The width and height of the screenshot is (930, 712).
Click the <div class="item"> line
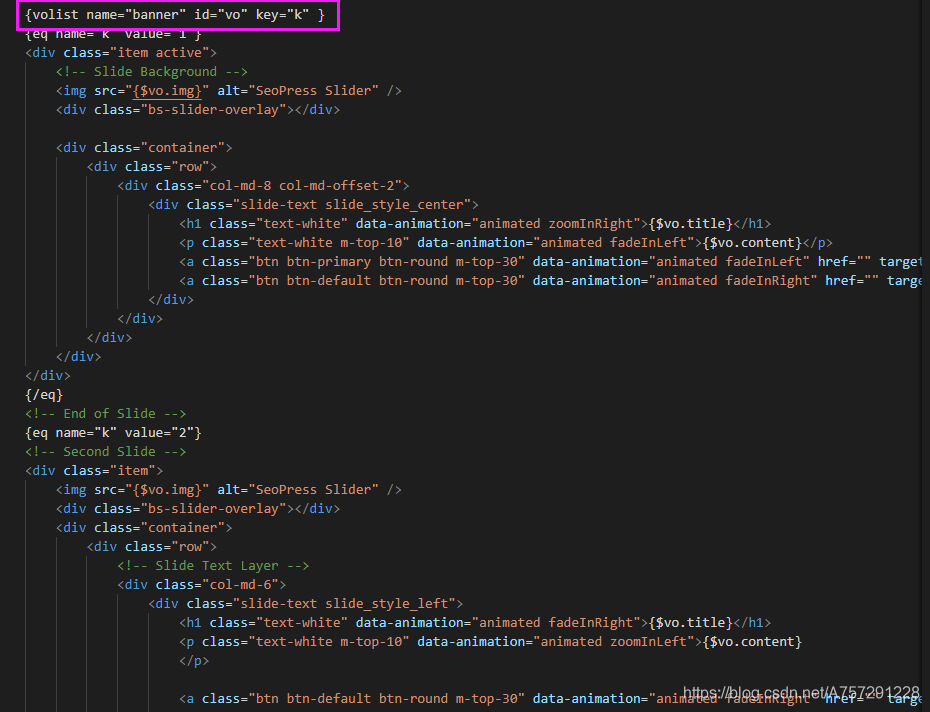(x=94, y=471)
